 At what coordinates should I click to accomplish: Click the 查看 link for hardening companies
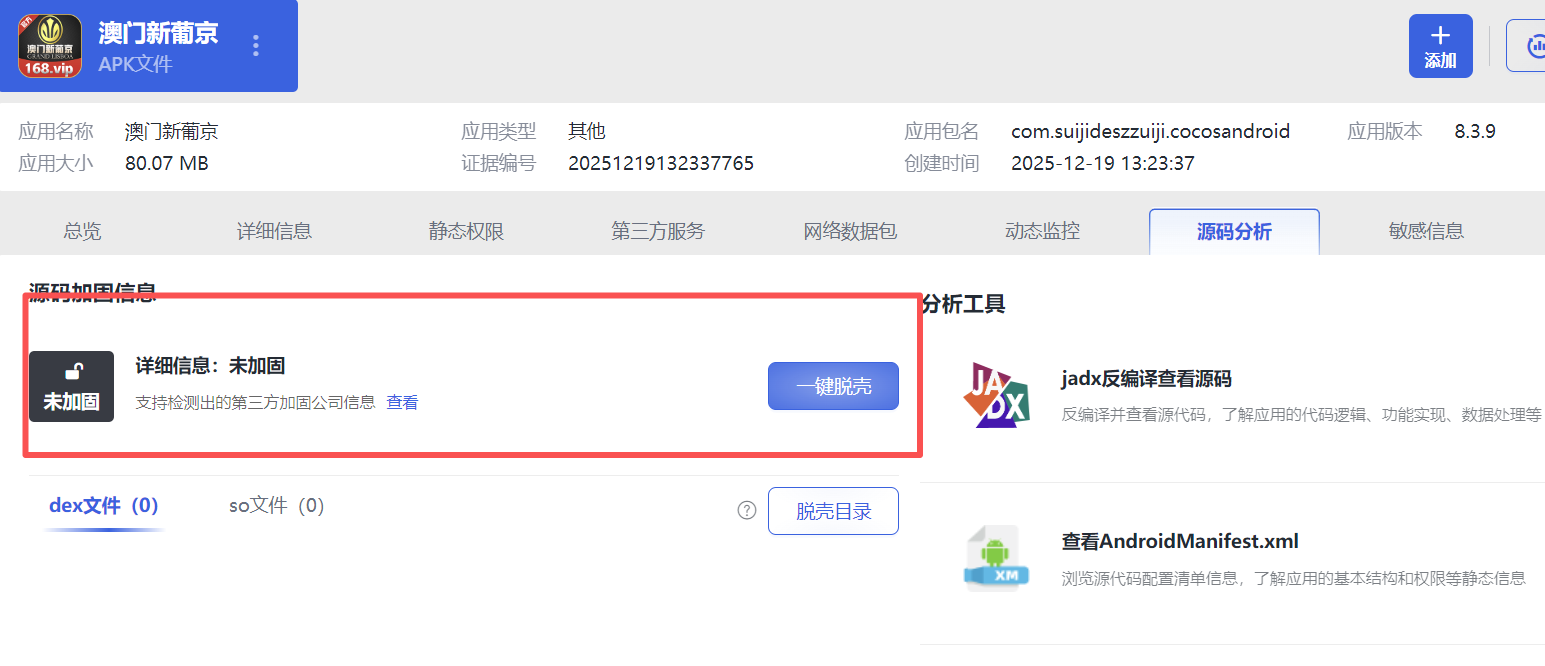coord(402,403)
